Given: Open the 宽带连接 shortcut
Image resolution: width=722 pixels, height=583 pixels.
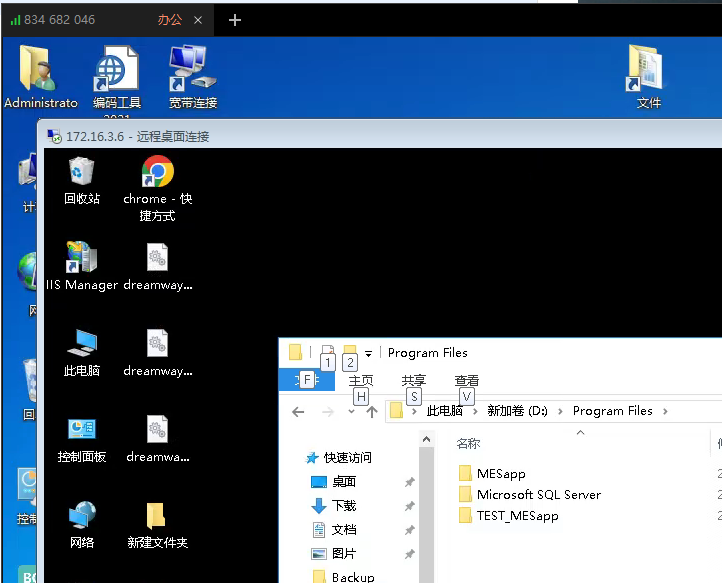Looking at the screenshot, I should [192, 72].
